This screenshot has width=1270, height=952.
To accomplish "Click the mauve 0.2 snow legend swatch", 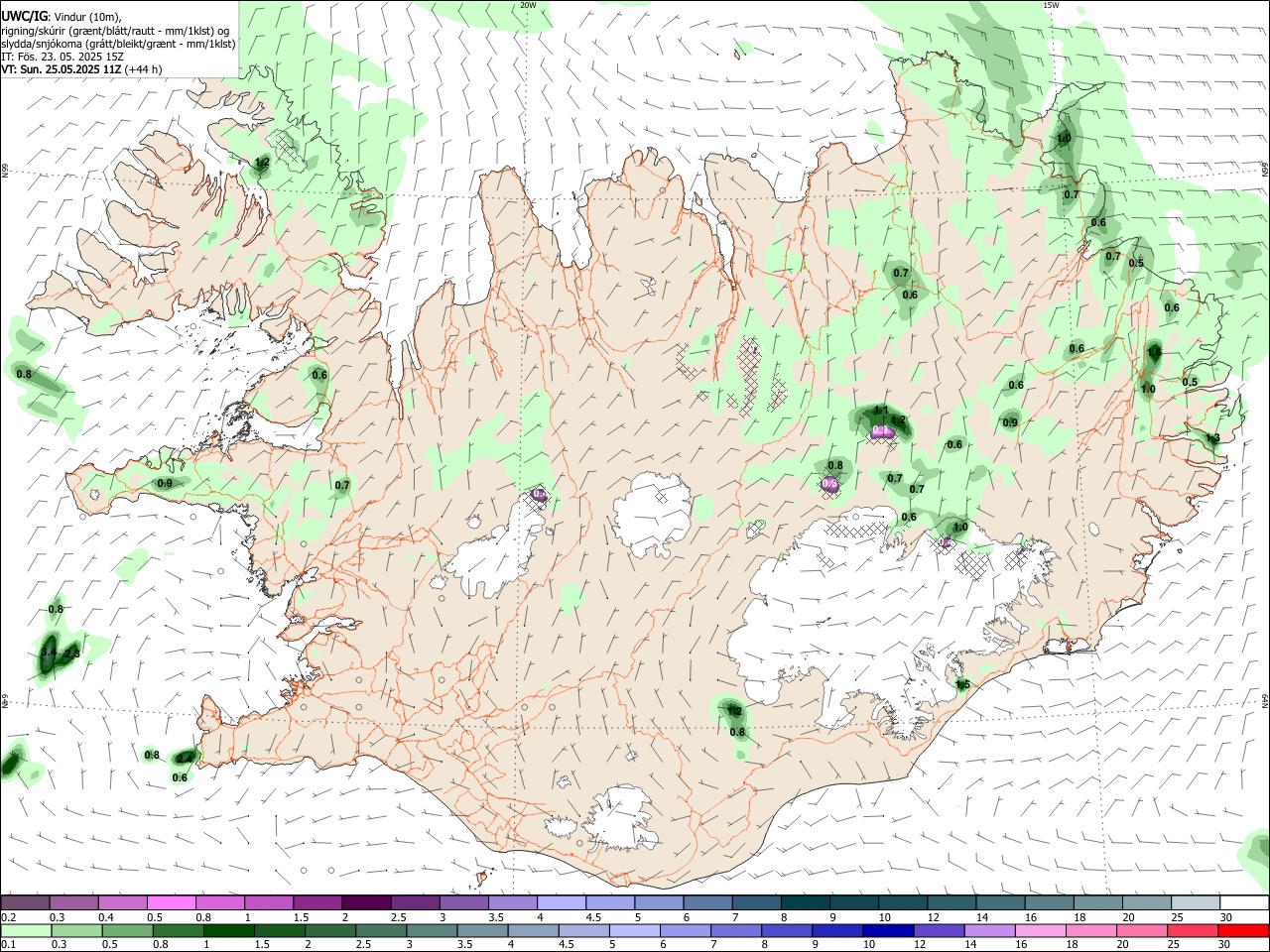I will click(25, 903).
